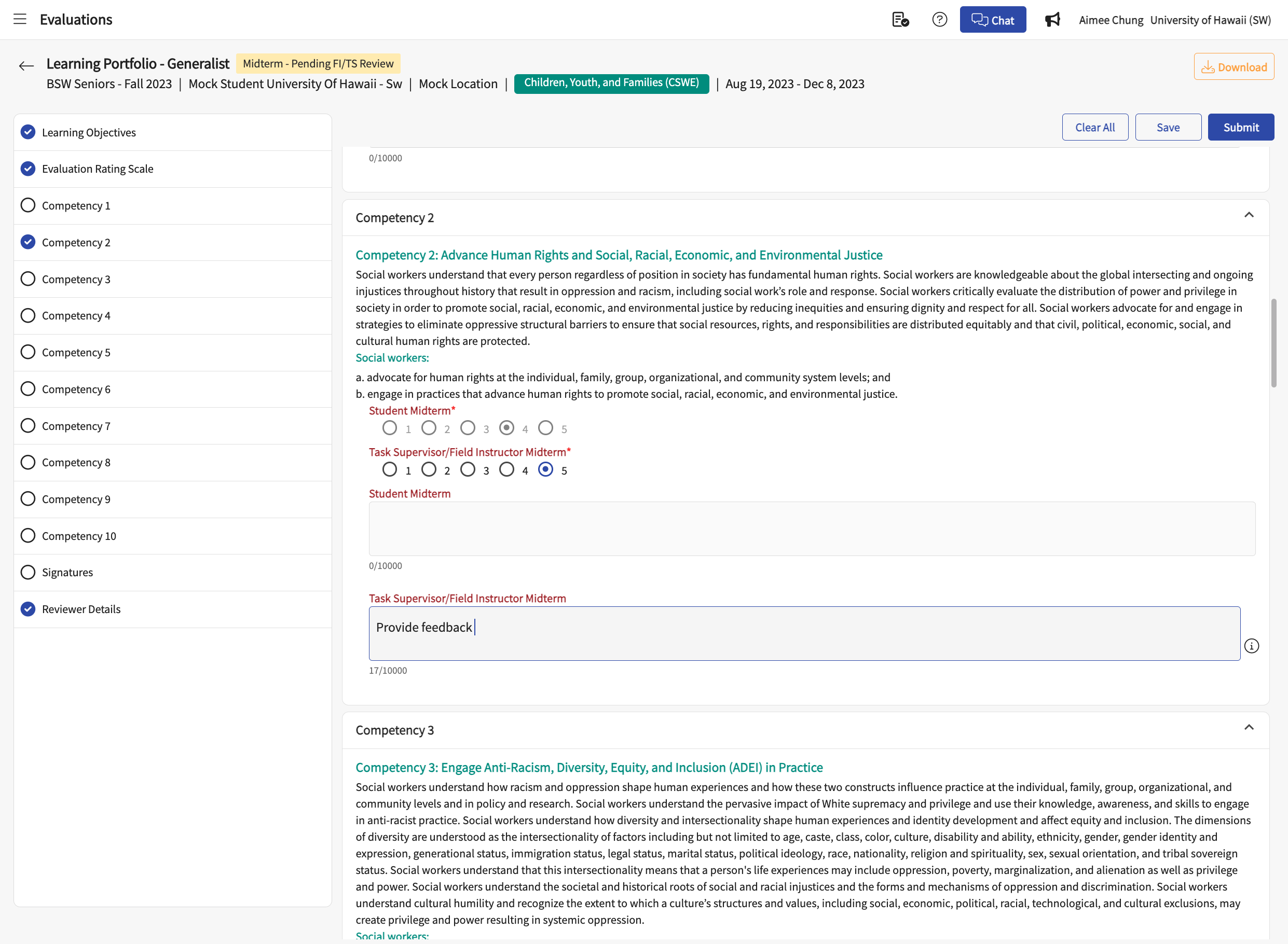Click Evaluation Rating Scale checkmark icon
Viewport: 1288px width, 944px height.
coord(28,169)
